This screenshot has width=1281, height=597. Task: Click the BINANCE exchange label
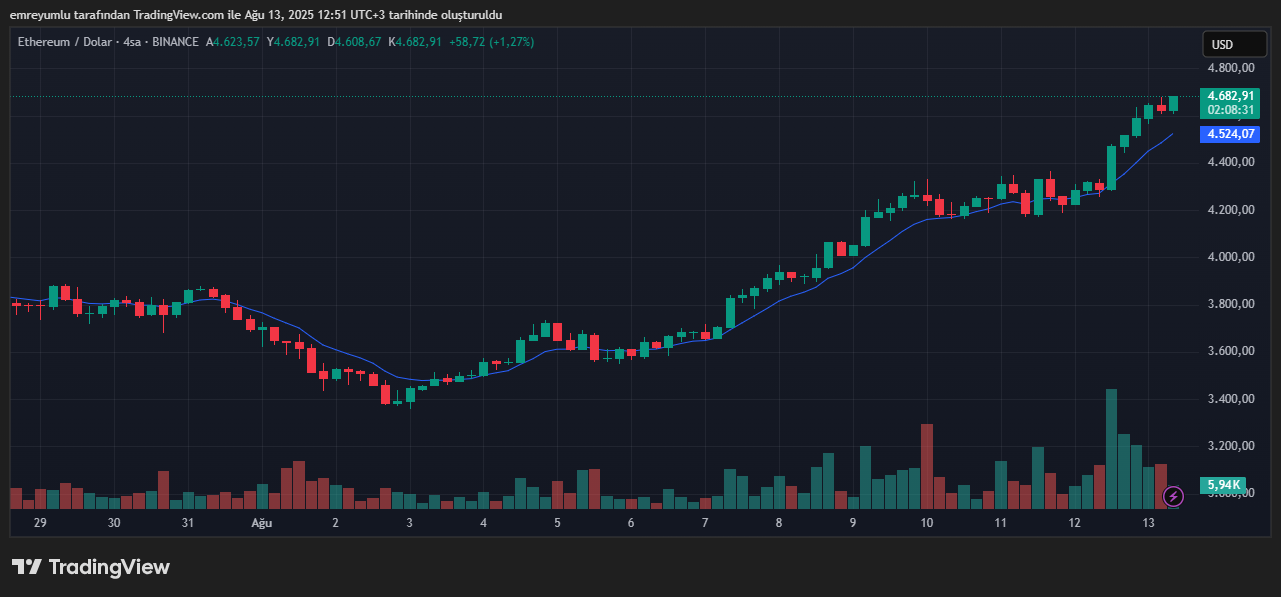pyautogui.click(x=175, y=42)
